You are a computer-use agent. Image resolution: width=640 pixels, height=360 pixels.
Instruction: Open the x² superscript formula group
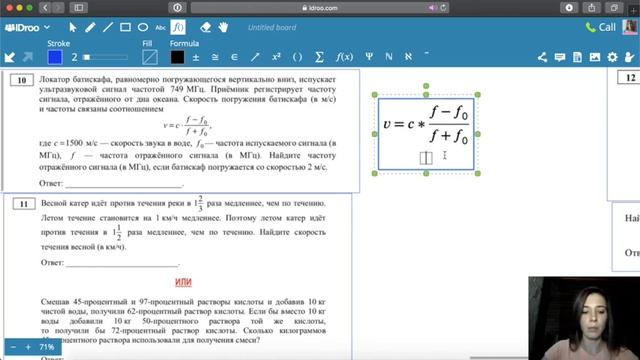(276, 57)
